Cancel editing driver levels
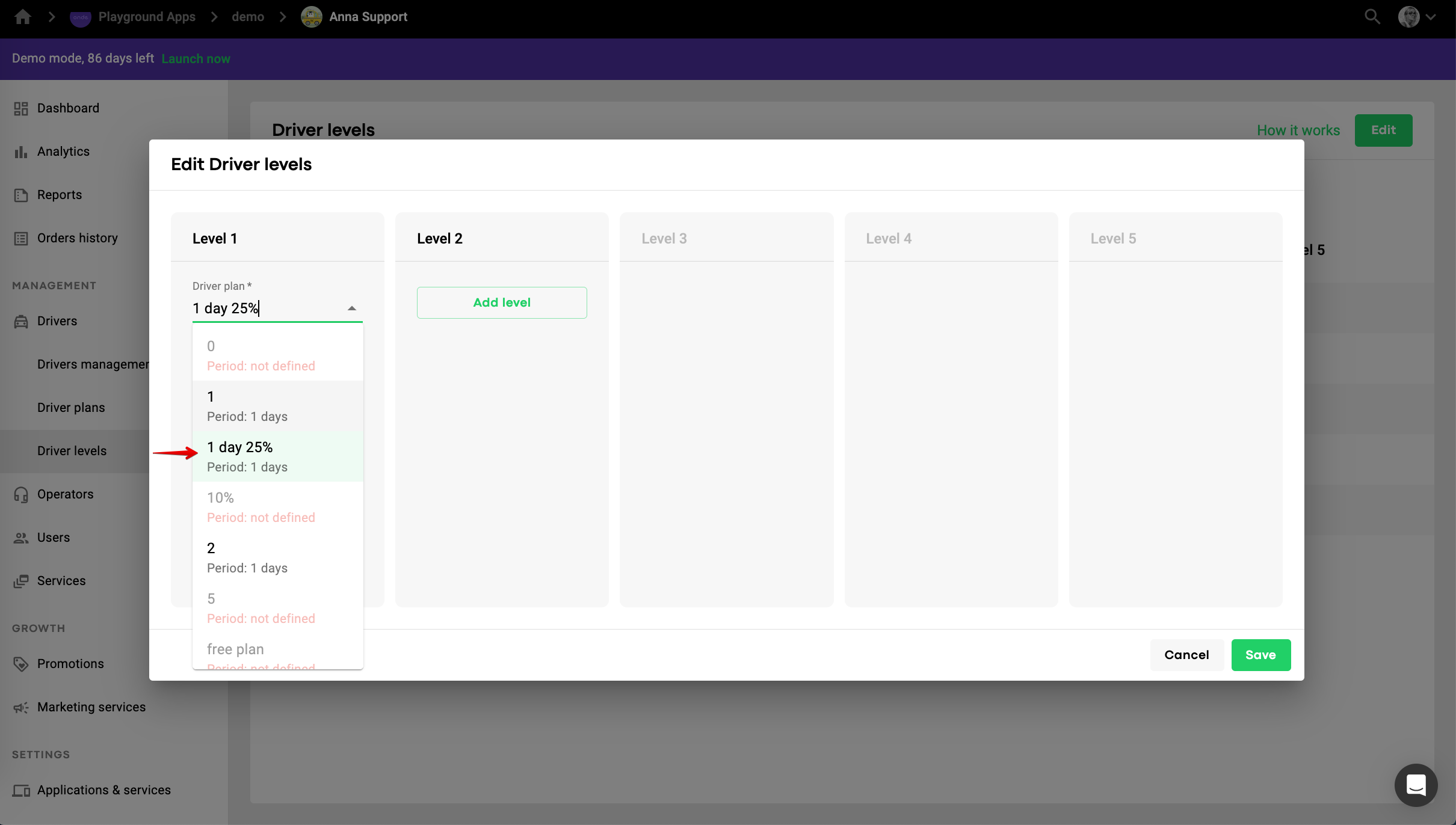Screen dimensions: 1456x825 coord(1186,655)
